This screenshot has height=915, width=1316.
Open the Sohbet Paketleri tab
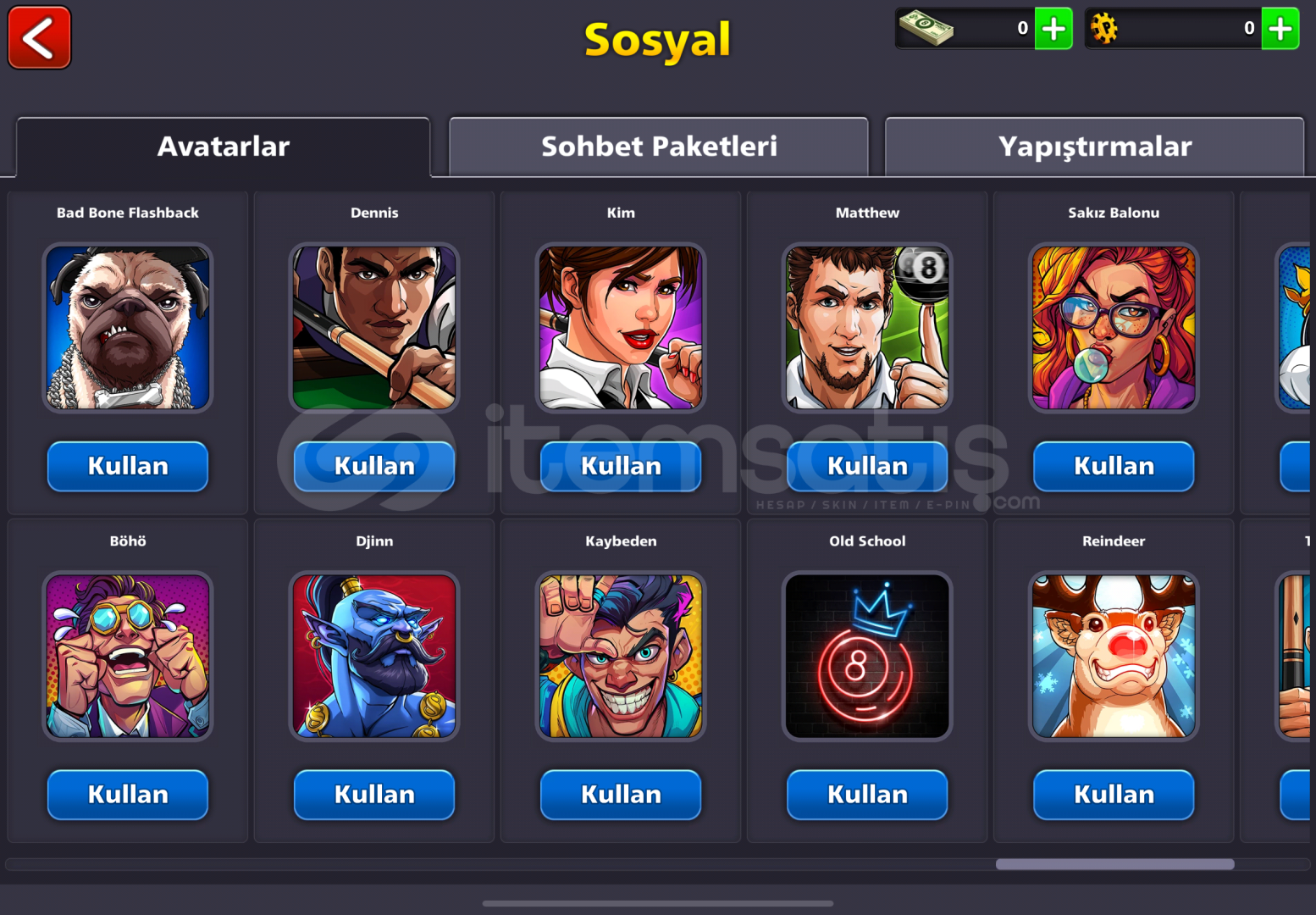tap(659, 147)
